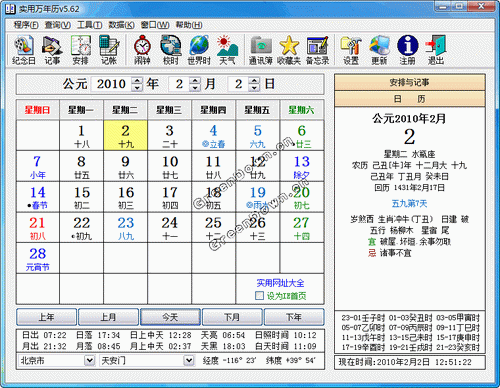Open the 天气 weather tool
This screenshot has height=388, width=500.
click(227, 50)
